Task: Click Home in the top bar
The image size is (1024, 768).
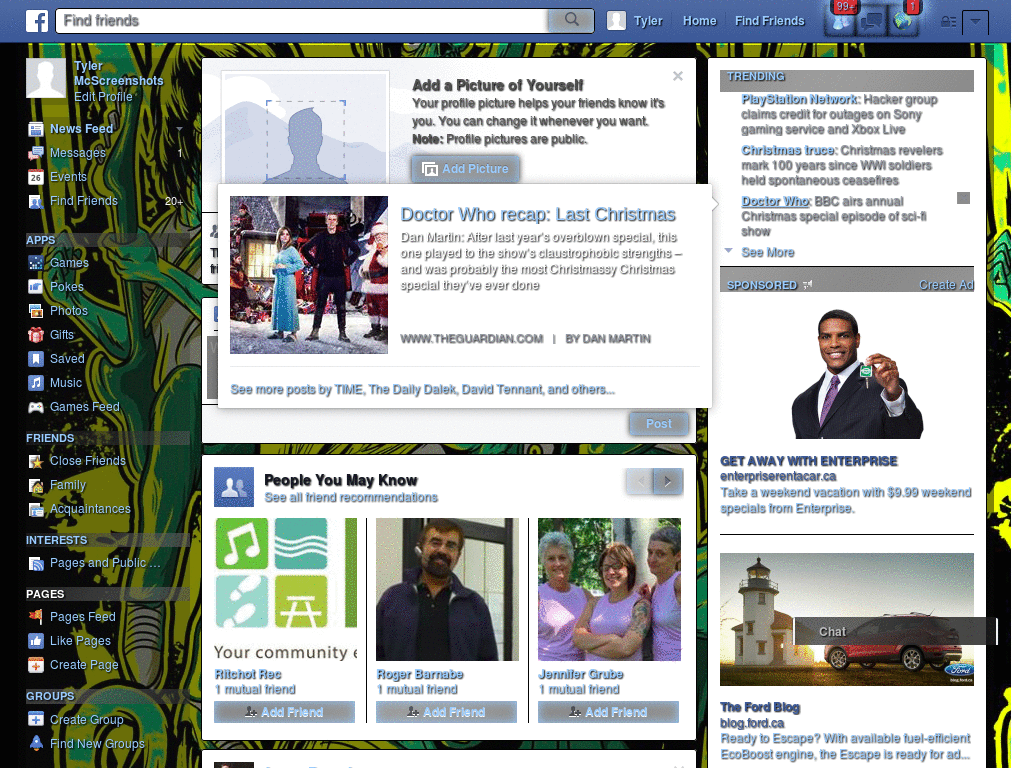Action: tap(699, 21)
